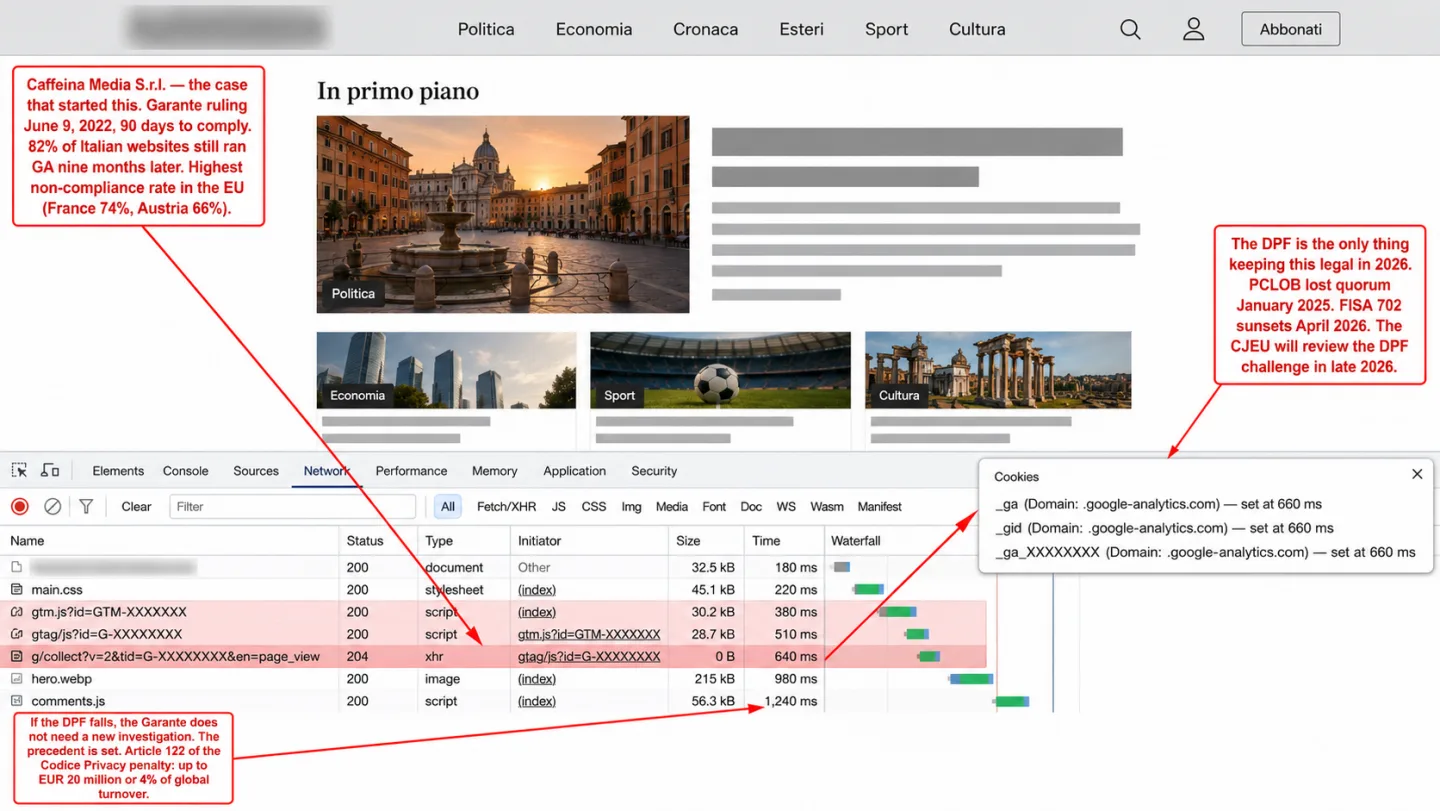The image size is (1440, 811).
Task: Switch to the Performance tab
Action: pos(411,471)
